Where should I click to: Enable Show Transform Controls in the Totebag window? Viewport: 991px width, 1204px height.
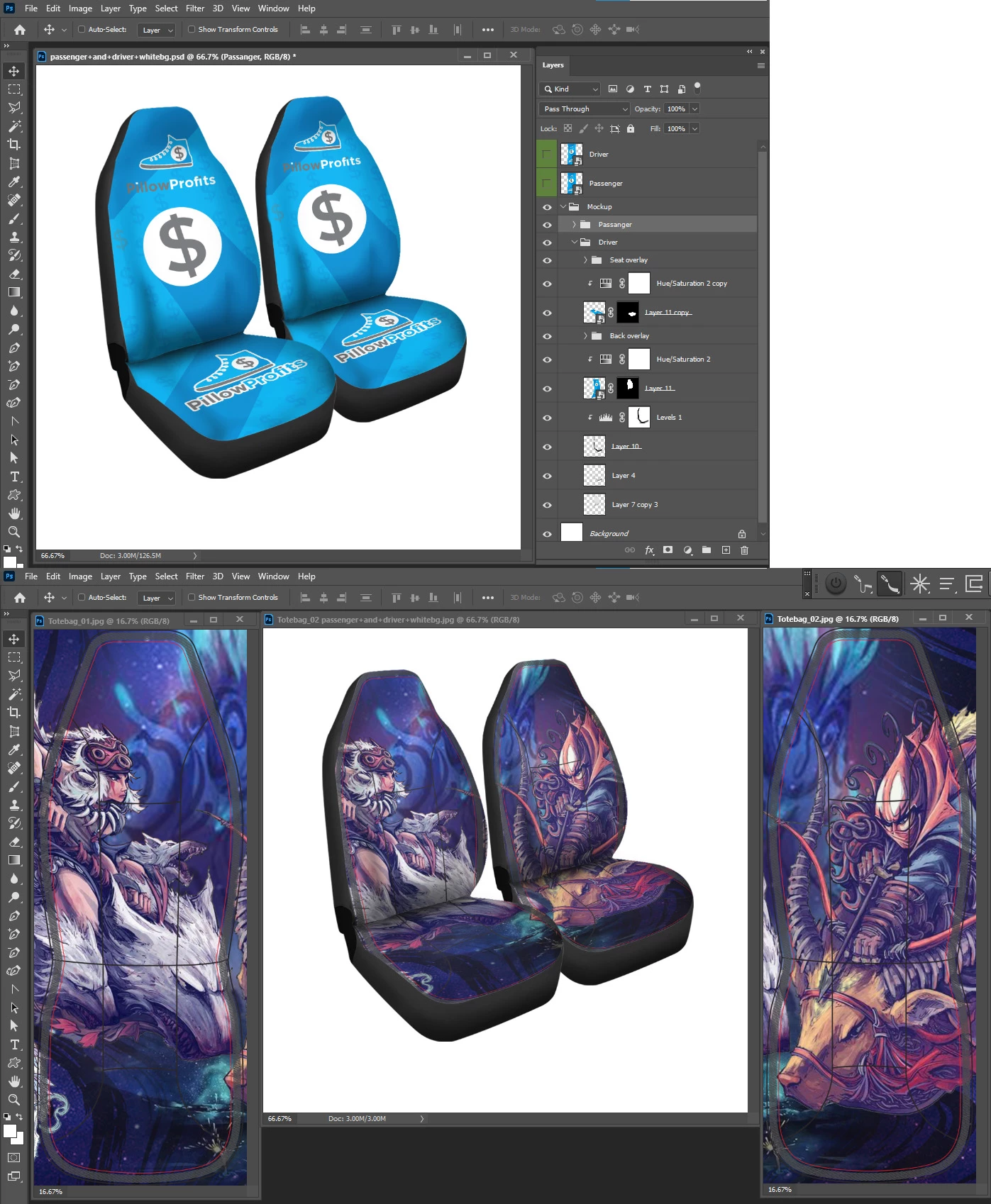192,597
